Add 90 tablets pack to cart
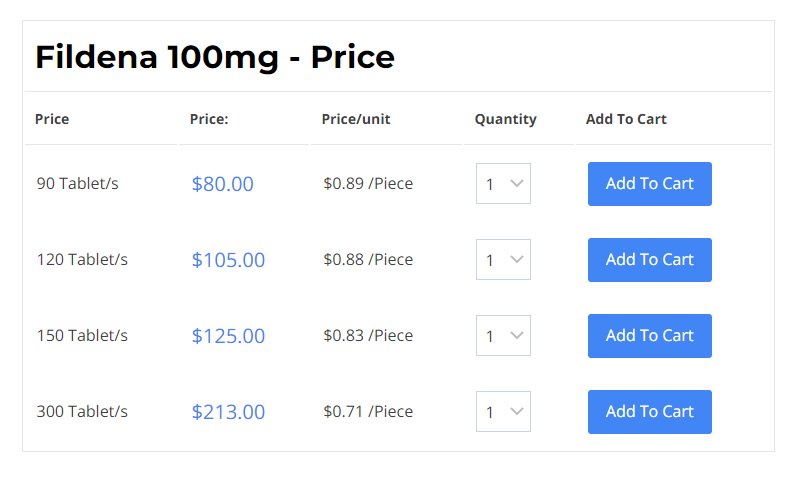Viewport: 810px width, 488px height. [649, 184]
